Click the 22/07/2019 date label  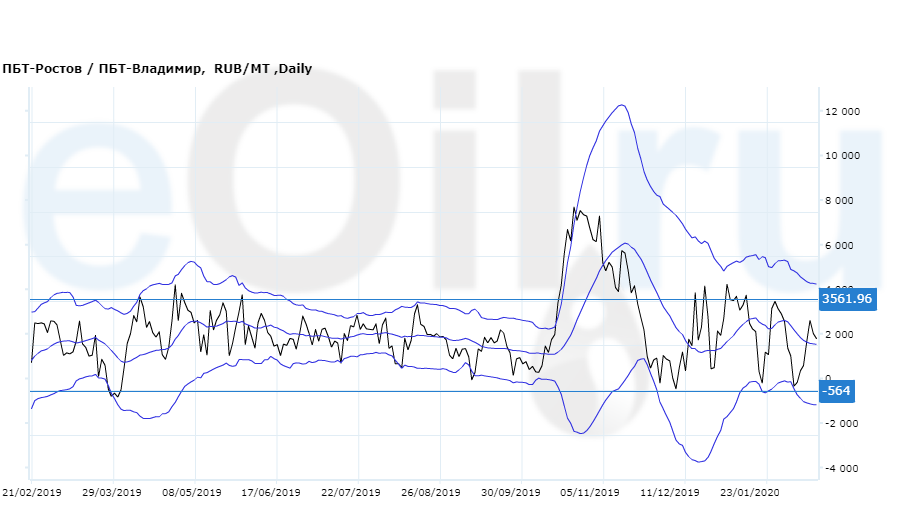[x=351, y=493]
